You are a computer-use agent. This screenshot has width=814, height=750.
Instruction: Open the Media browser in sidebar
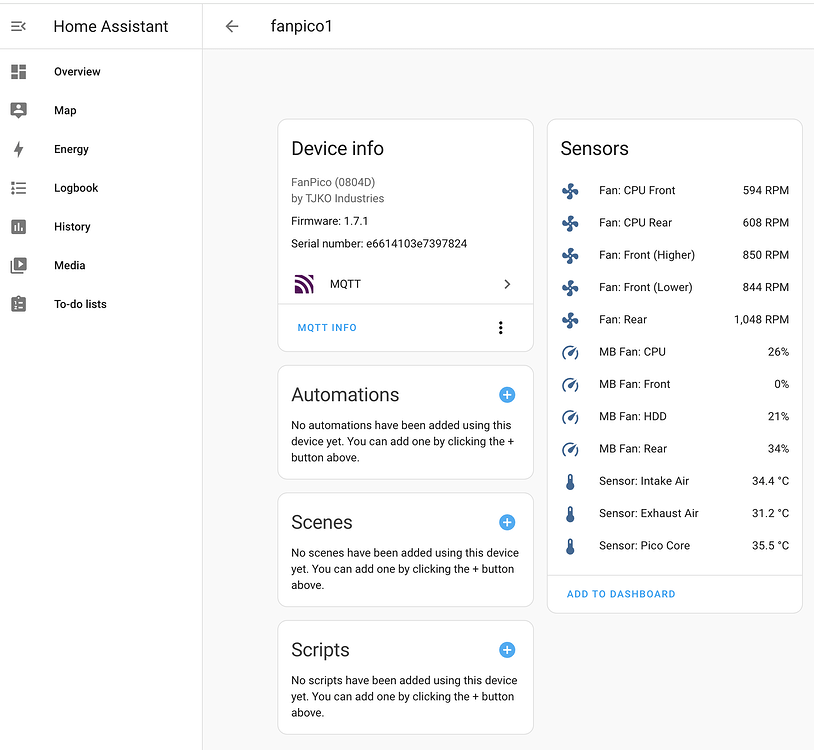click(69, 265)
